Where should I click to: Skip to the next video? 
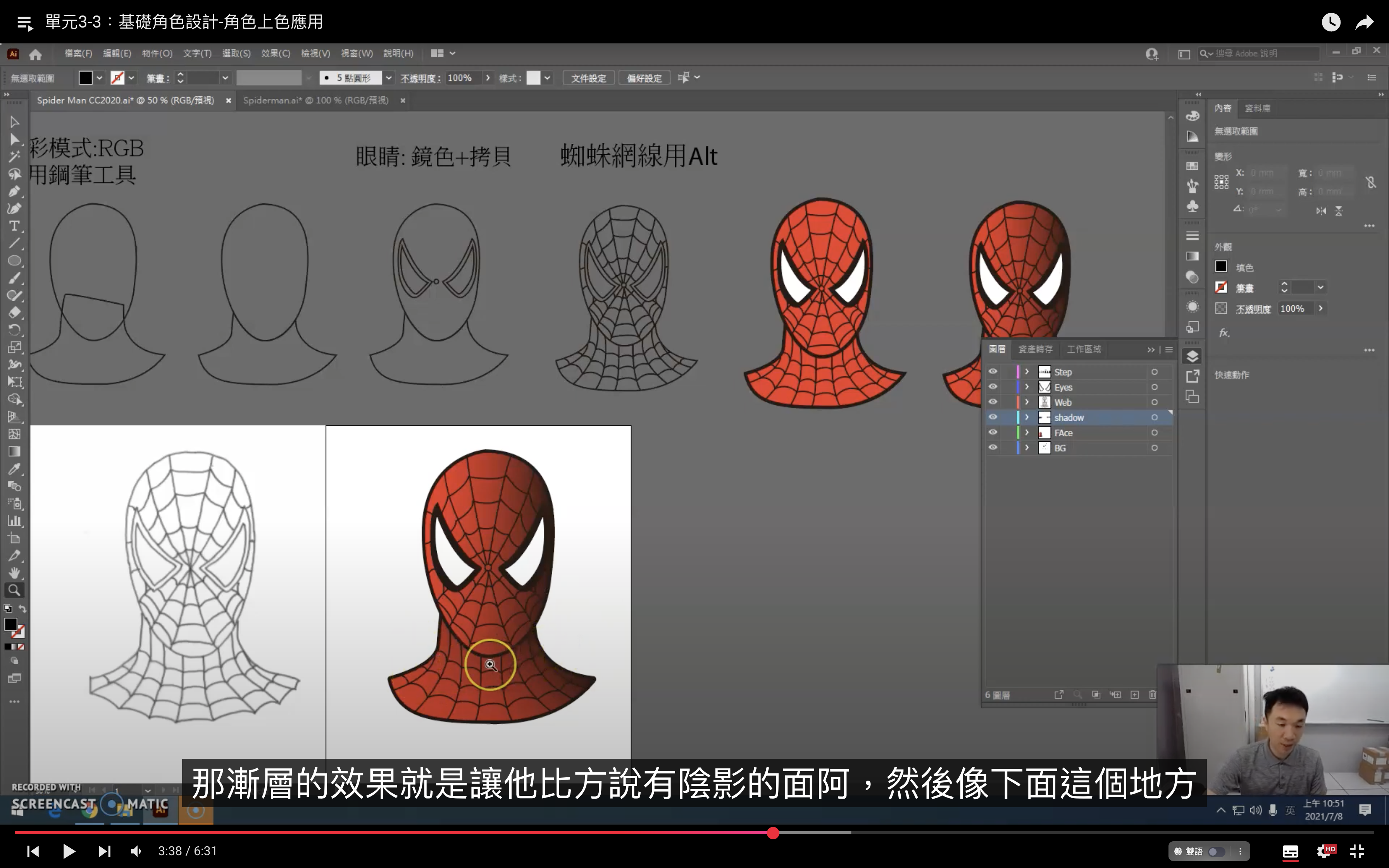click(x=105, y=851)
